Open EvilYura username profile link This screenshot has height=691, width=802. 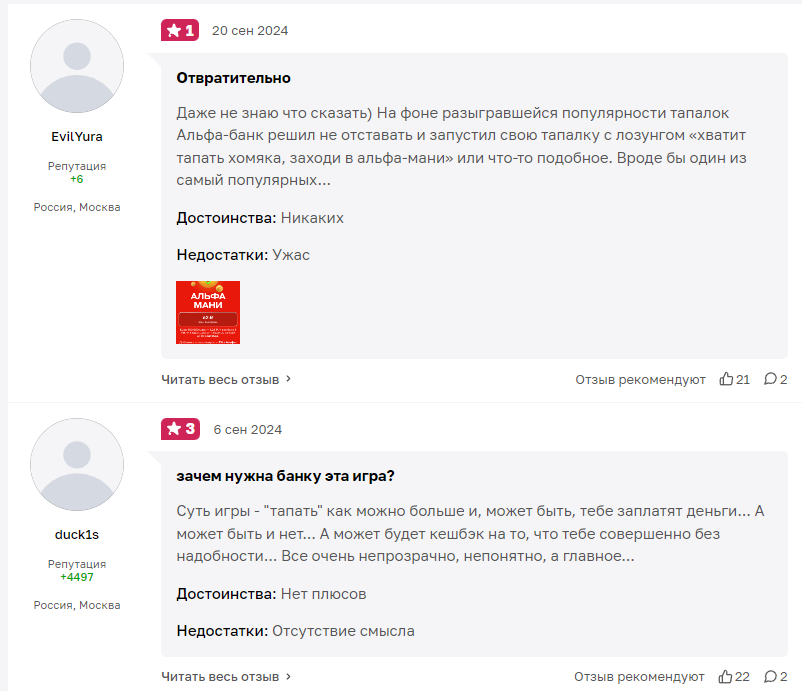[x=77, y=136]
